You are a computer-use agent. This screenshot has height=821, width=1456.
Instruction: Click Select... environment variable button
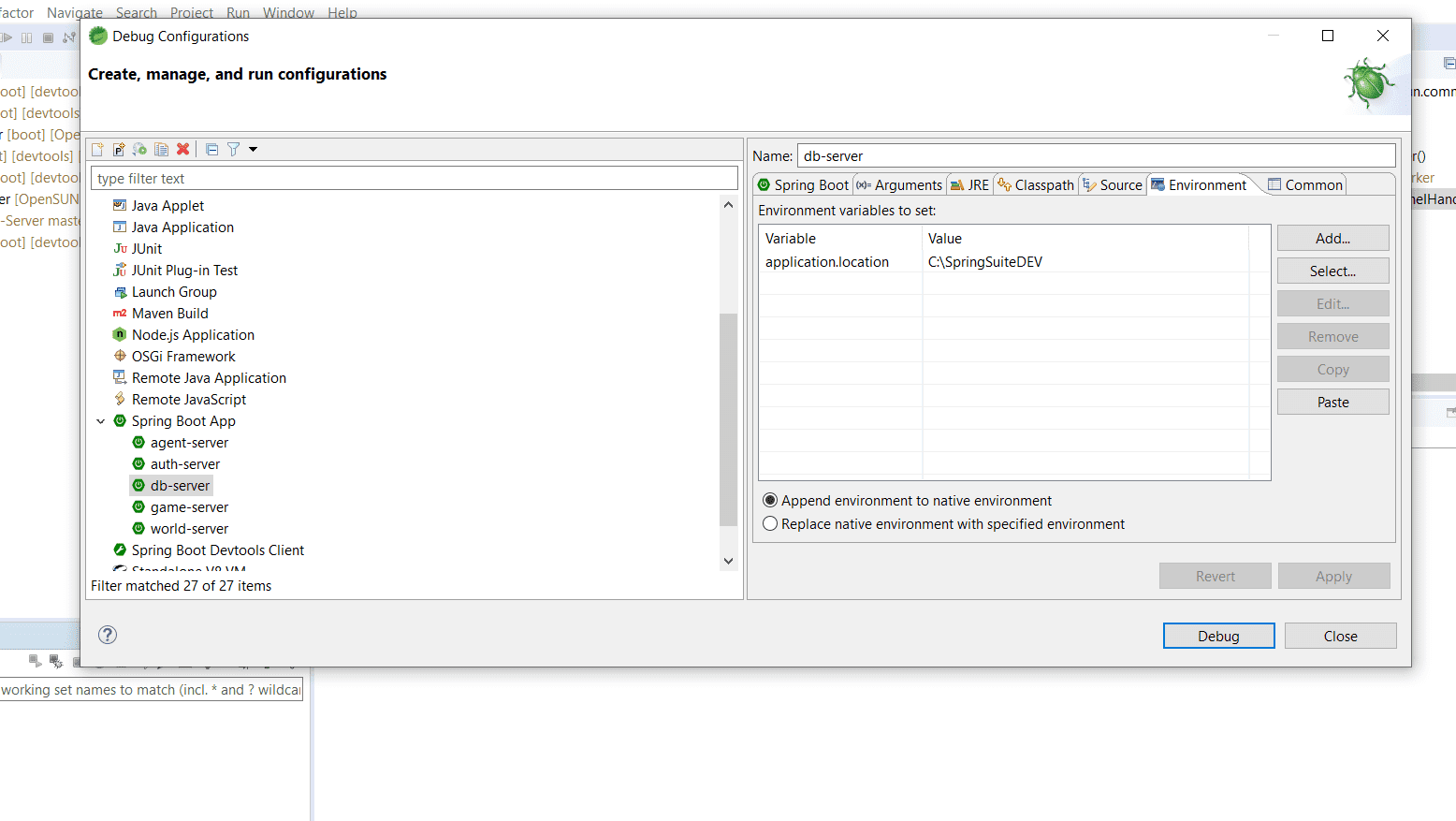pyautogui.click(x=1332, y=271)
